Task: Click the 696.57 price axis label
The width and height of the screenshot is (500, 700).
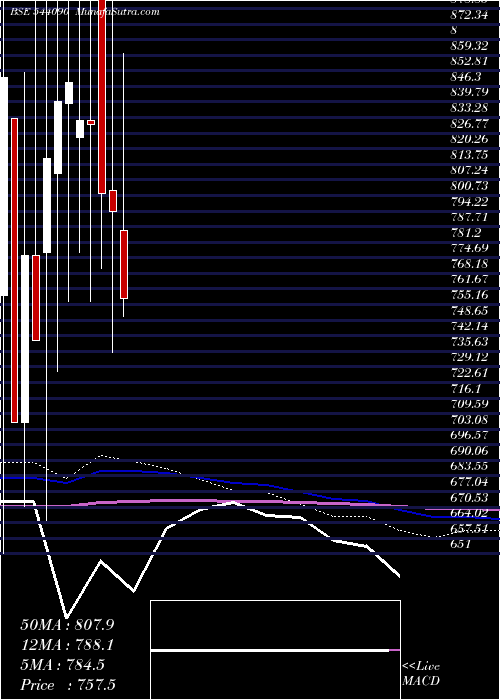Action: point(468,435)
